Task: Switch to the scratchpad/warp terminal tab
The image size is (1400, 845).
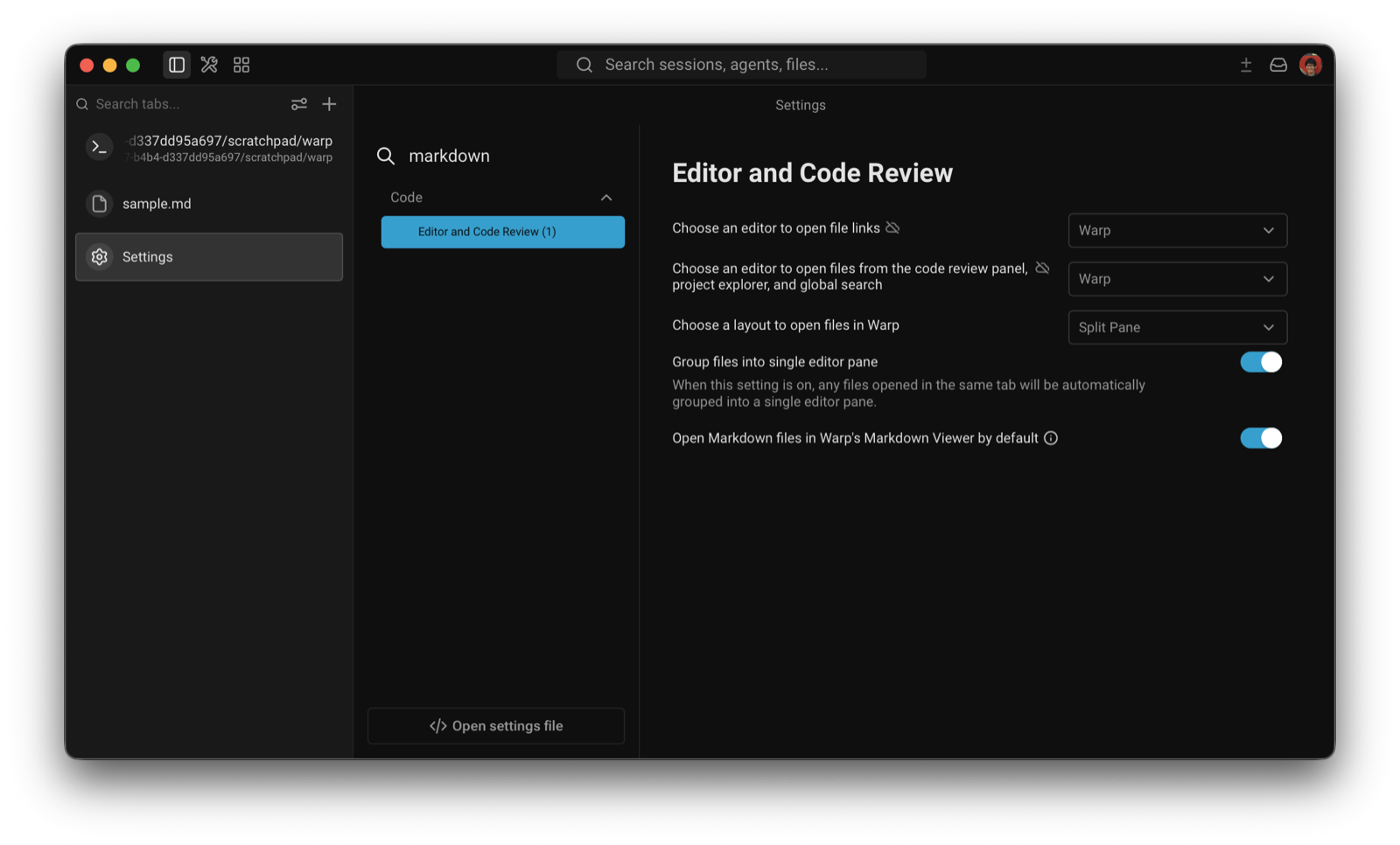Action: (209, 149)
